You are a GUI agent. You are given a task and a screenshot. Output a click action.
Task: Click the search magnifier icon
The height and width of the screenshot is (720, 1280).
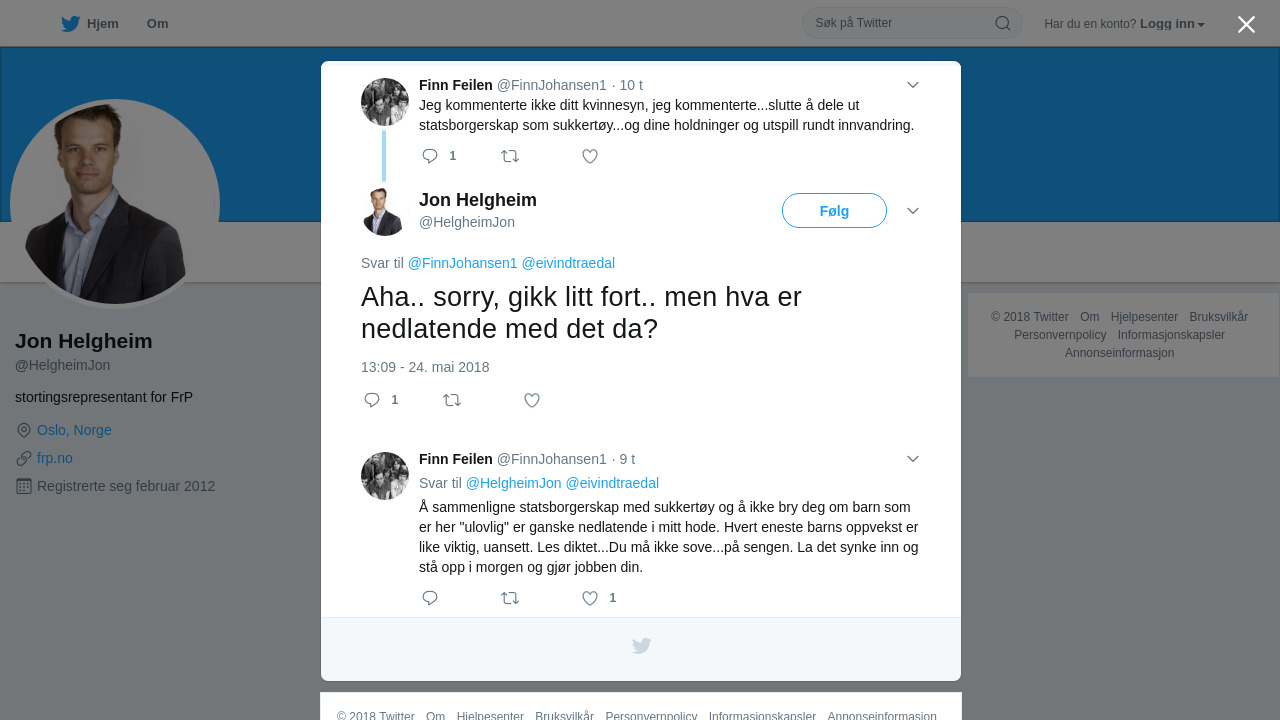pos(1002,23)
